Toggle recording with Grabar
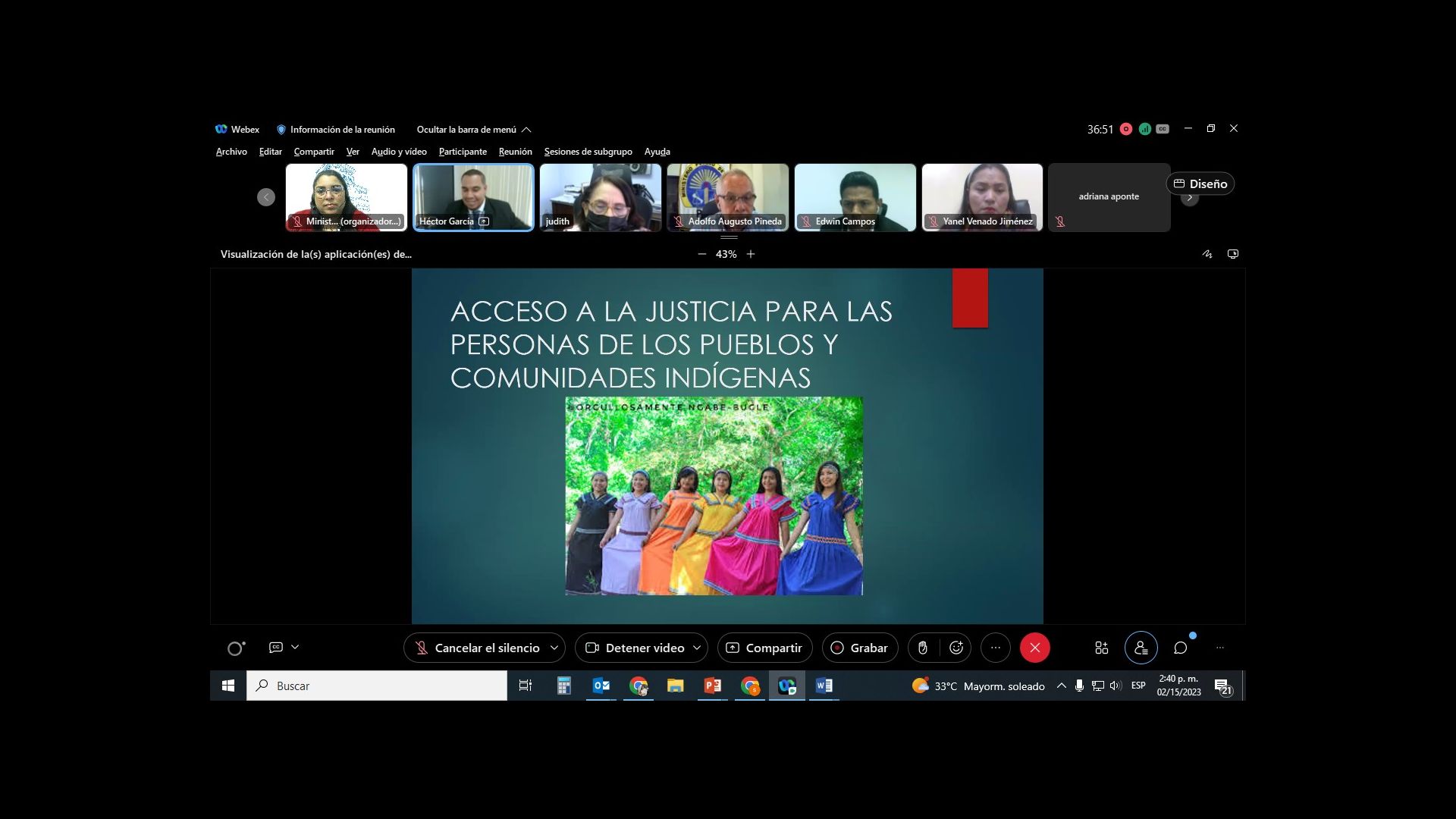This screenshot has width=1456, height=819. 859,648
